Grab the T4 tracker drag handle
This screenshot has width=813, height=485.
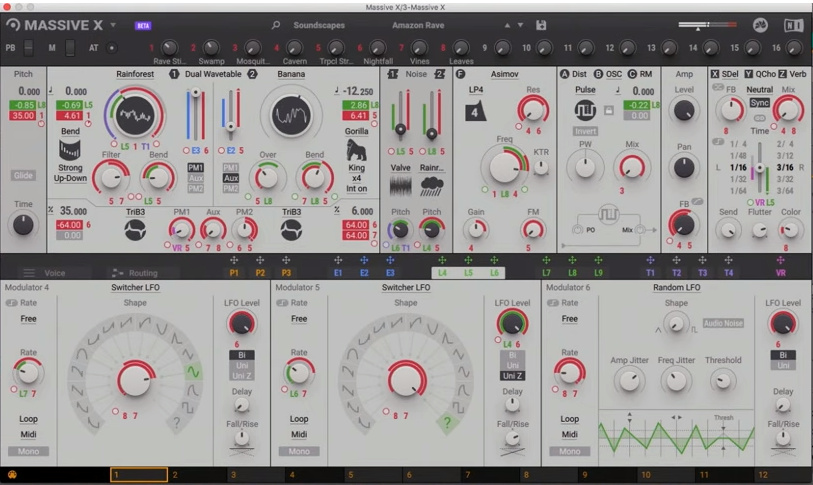[728, 260]
